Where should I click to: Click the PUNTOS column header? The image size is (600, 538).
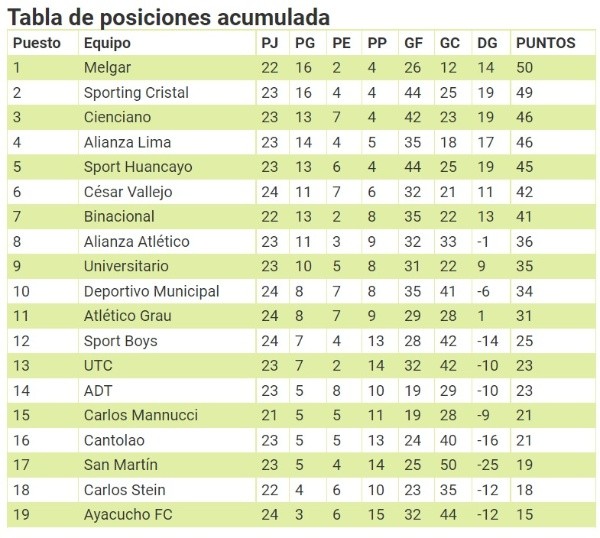pos(545,43)
